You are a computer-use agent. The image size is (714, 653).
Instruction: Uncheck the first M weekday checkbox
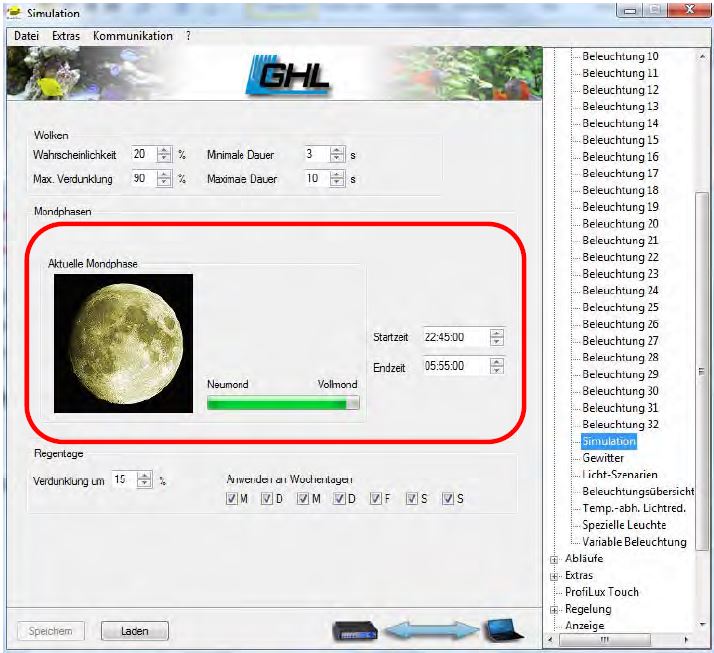tap(231, 499)
